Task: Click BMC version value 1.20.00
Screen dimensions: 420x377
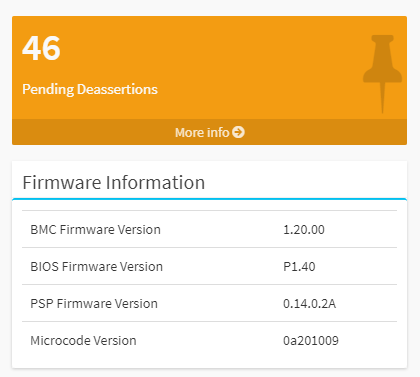Action: tap(304, 230)
